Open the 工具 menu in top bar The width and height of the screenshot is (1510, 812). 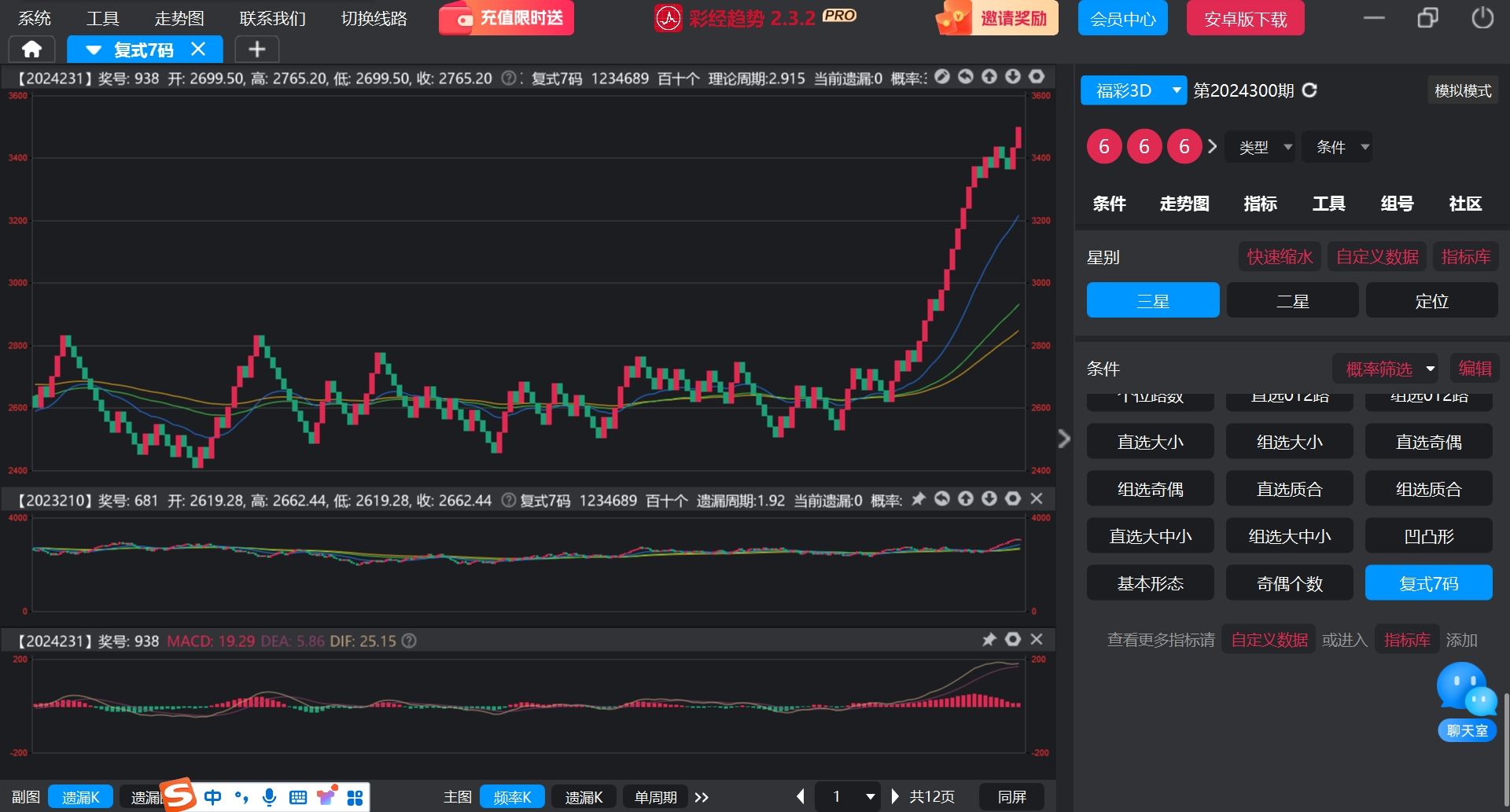(x=102, y=18)
